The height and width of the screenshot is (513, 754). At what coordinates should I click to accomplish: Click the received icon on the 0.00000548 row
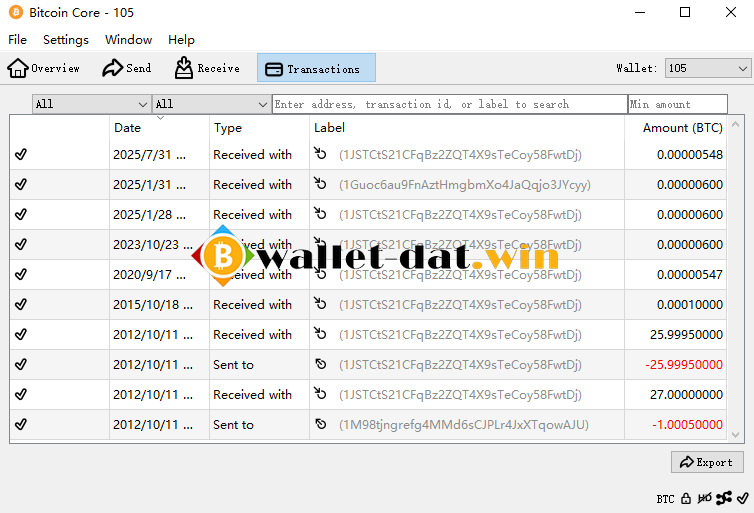pyautogui.click(x=320, y=153)
